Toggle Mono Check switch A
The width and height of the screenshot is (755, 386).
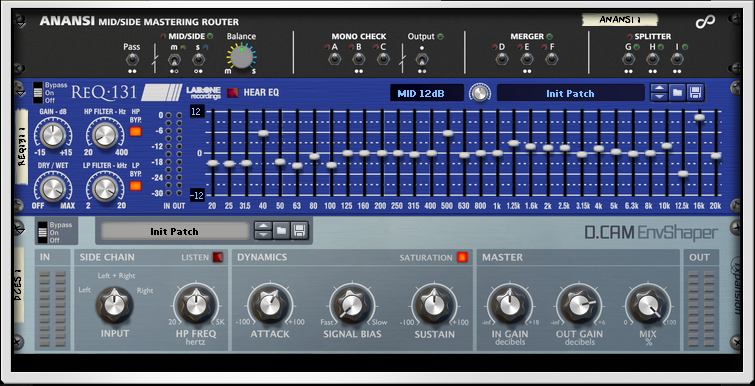334,59
